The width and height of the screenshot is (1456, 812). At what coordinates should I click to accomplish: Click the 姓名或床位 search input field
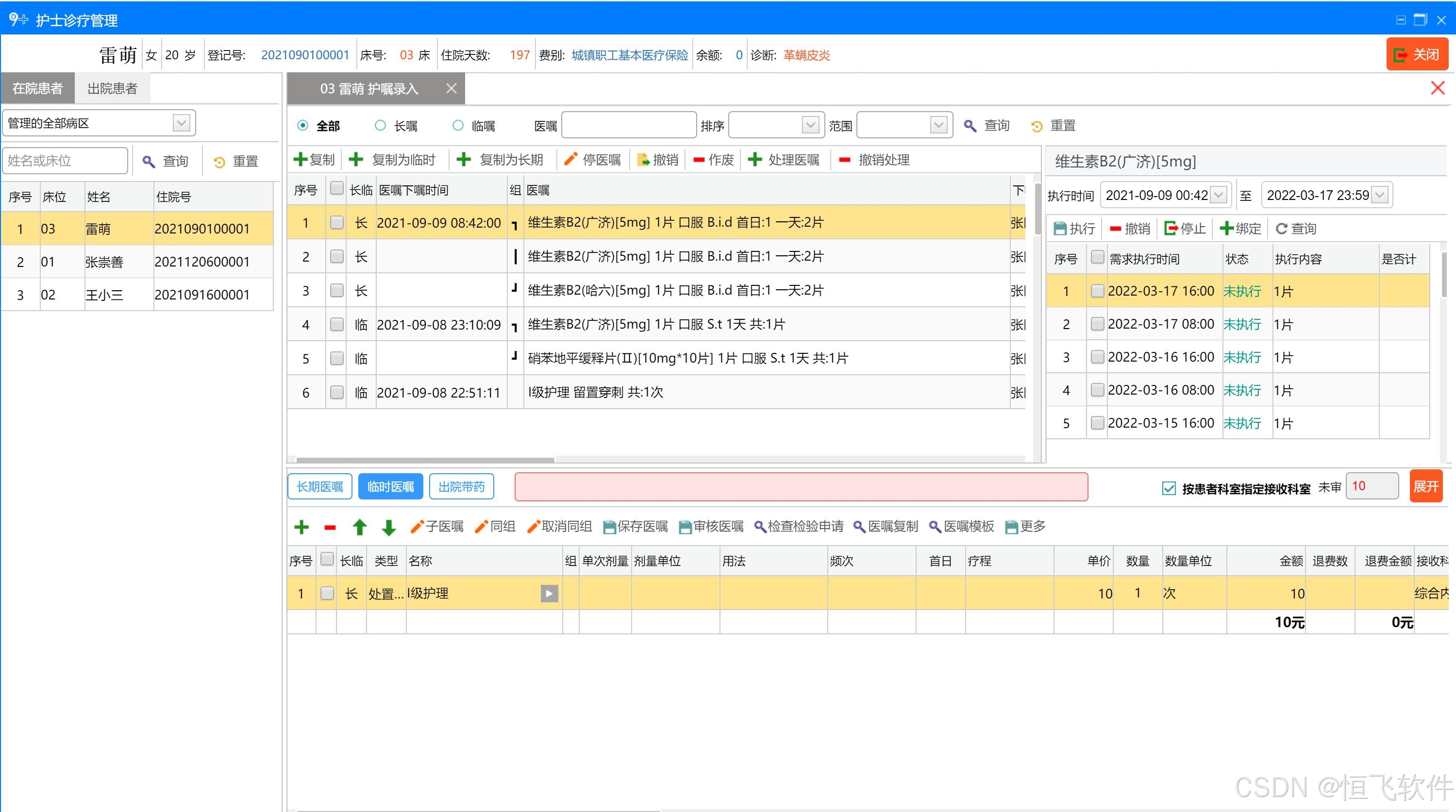pyautogui.click(x=65, y=161)
